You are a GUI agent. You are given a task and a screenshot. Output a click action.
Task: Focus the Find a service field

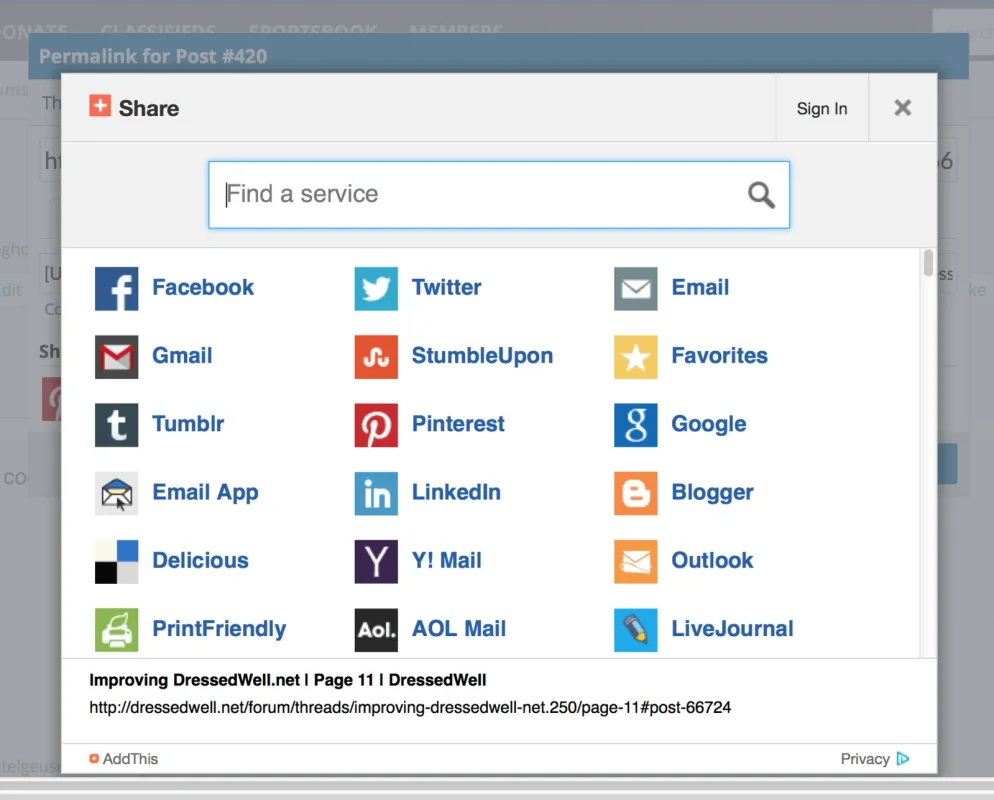(x=499, y=195)
